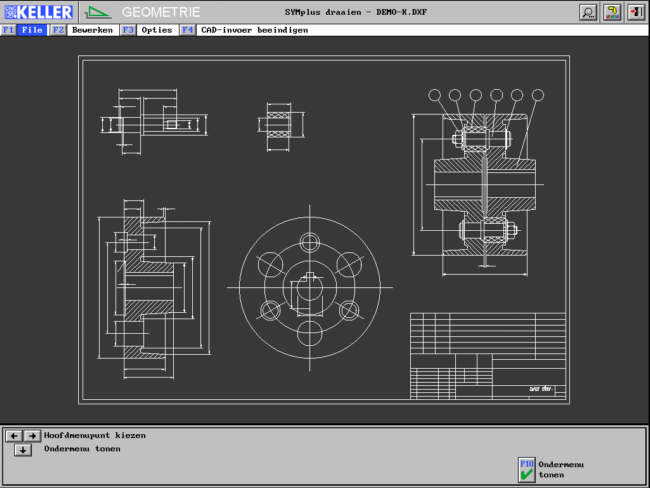This screenshot has height=488, width=650.
Task: Open the Opties menu
Action: (x=157, y=30)
